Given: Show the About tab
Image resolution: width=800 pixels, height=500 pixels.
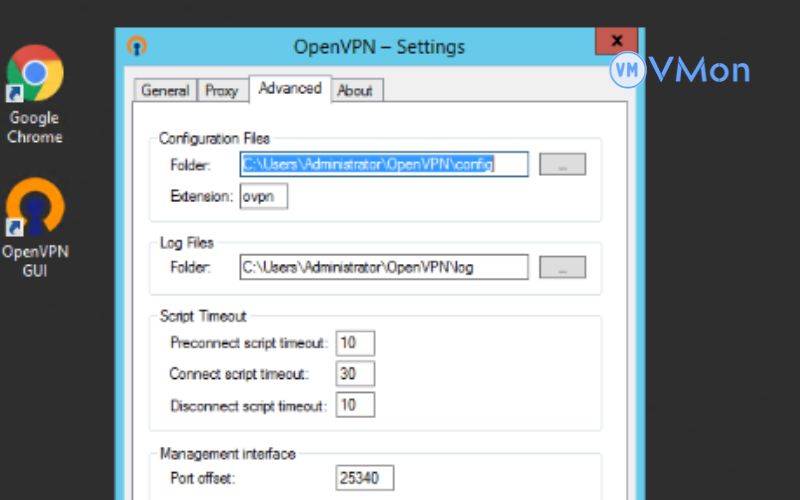Looking at the screenshot, I should (355, 90).
